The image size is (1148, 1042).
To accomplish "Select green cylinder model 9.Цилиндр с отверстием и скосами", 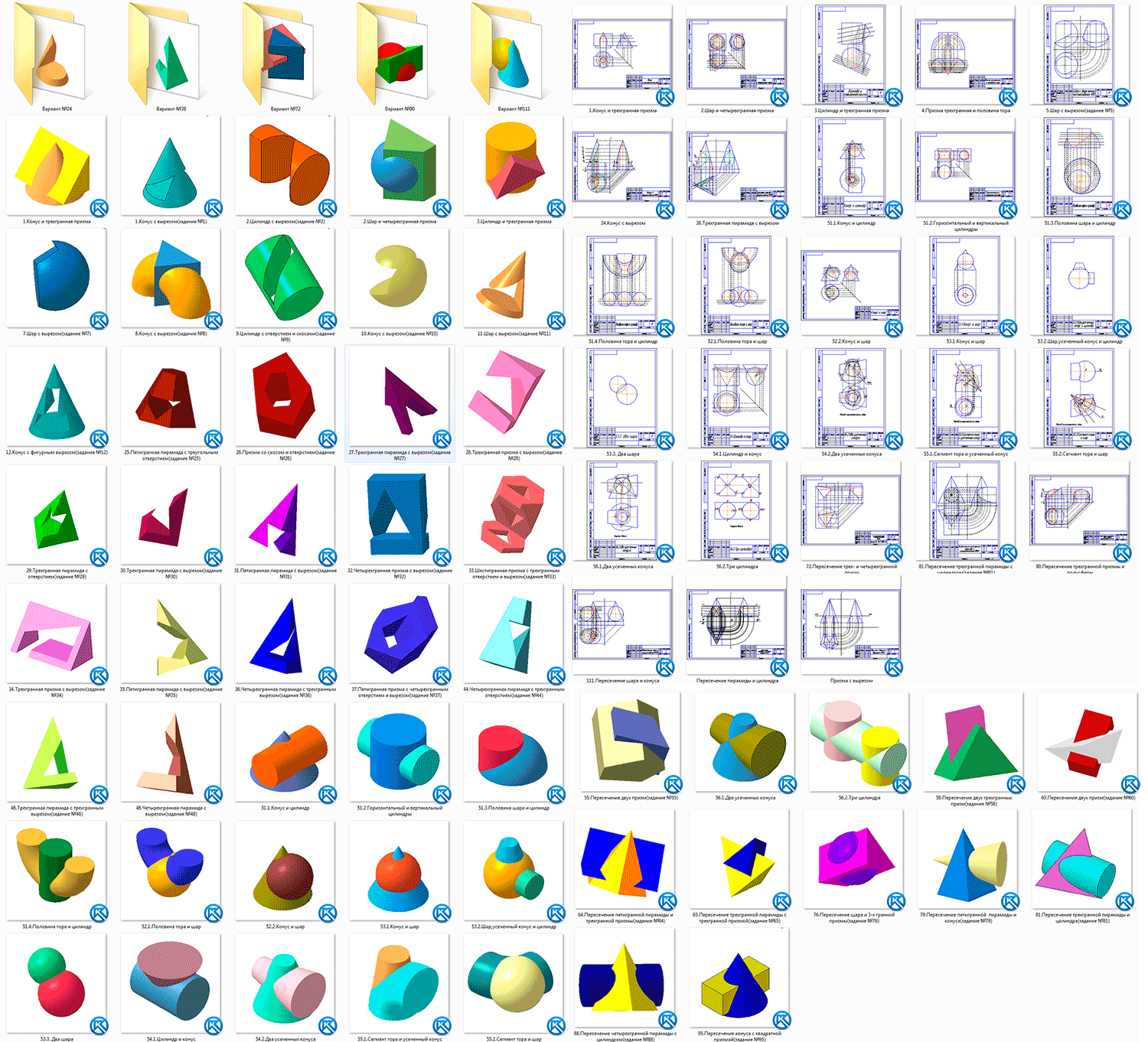I will tap(285, 278).
